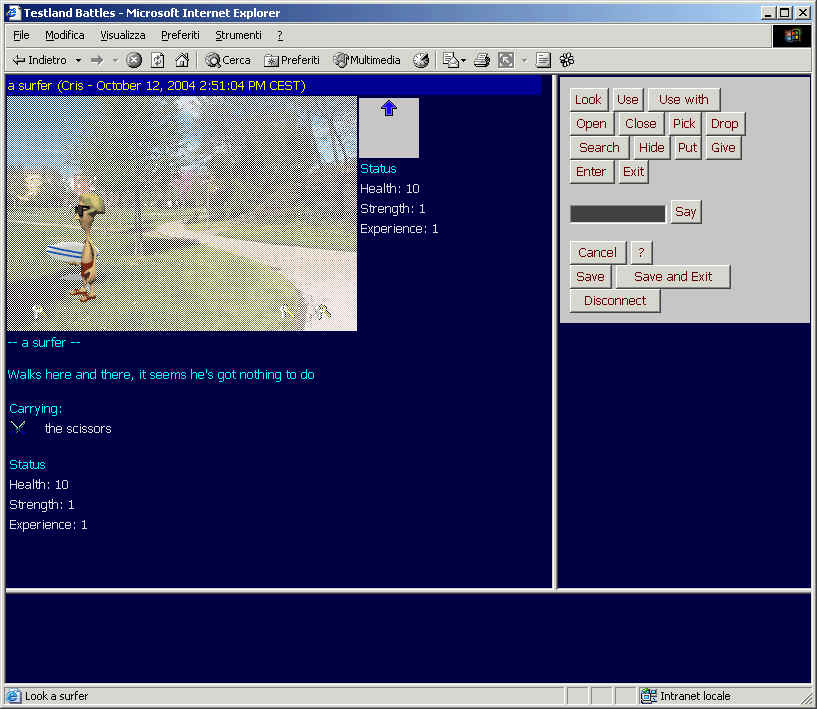
Task: Click the Cancel button
Action: click(597, 253)
